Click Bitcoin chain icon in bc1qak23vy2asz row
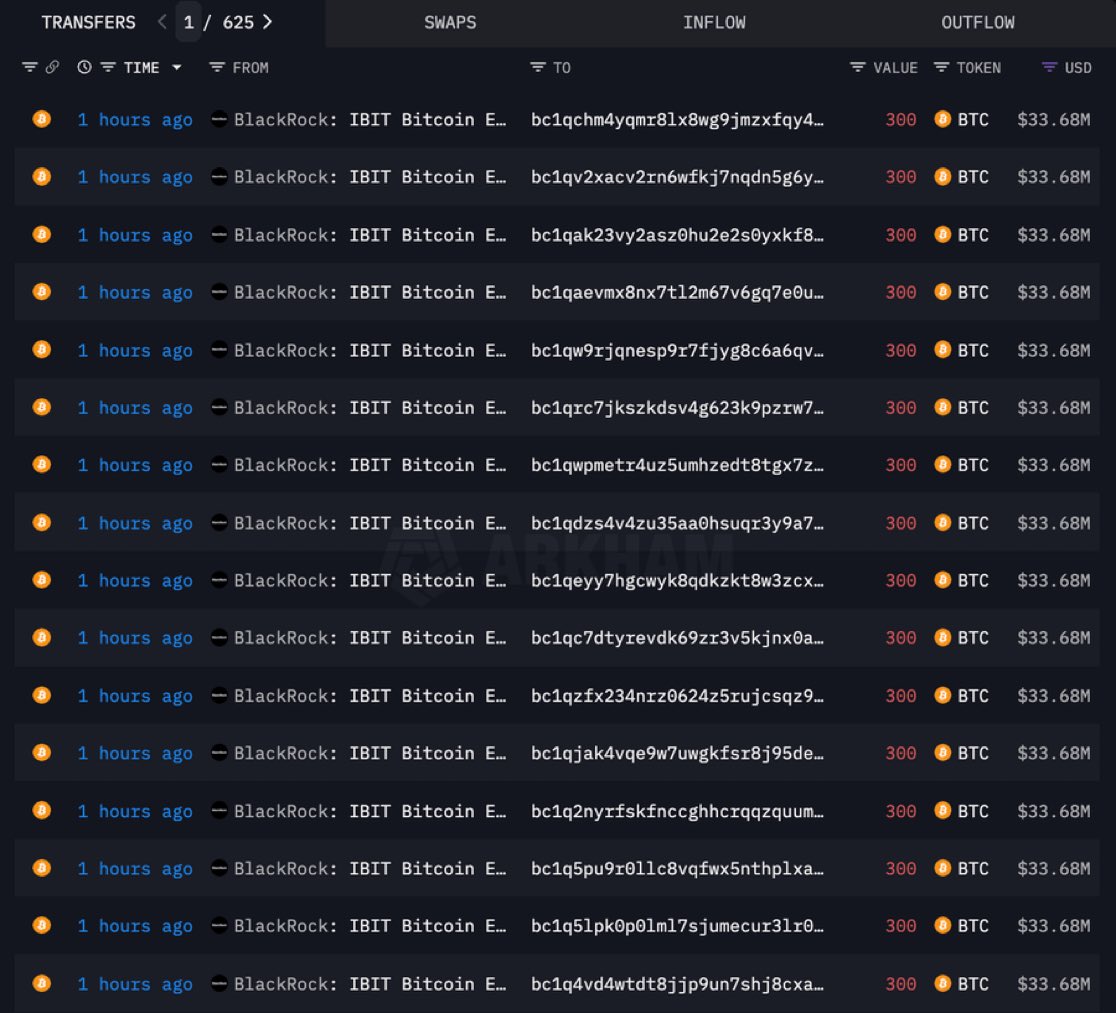 click(x=42, y=233)
